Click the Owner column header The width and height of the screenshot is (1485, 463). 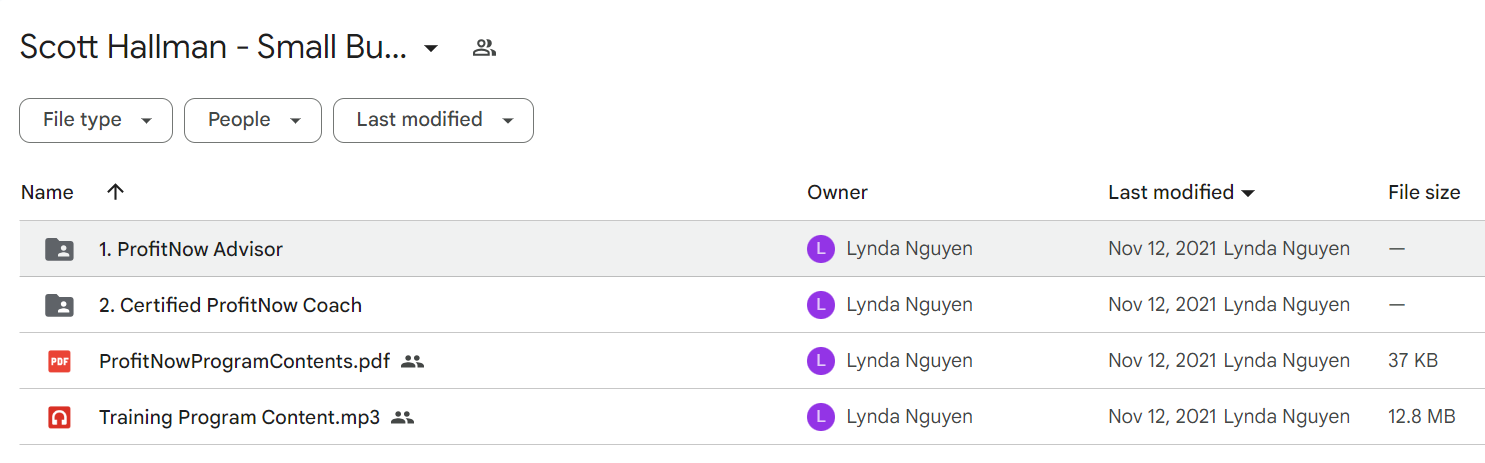[x=837, y=192]
